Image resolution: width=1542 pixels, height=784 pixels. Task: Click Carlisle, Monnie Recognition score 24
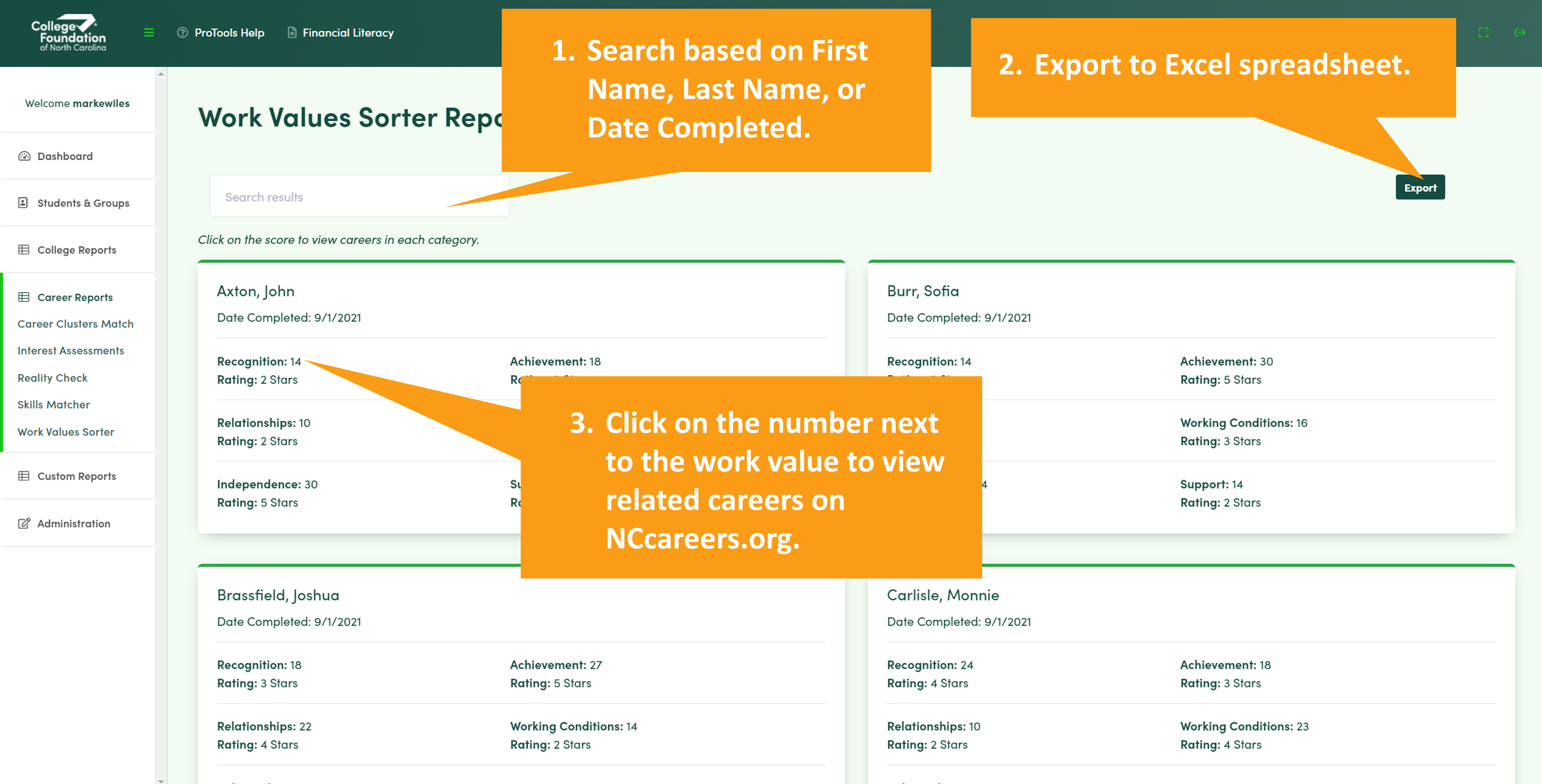coord(967,665)
